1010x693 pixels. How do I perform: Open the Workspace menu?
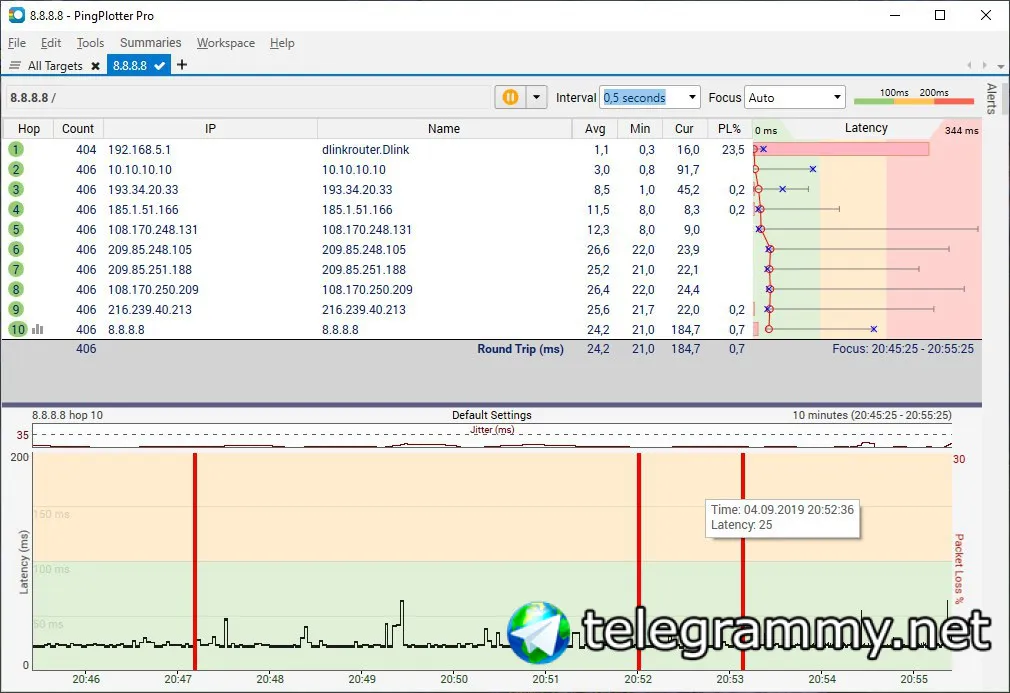click(225, 43)
